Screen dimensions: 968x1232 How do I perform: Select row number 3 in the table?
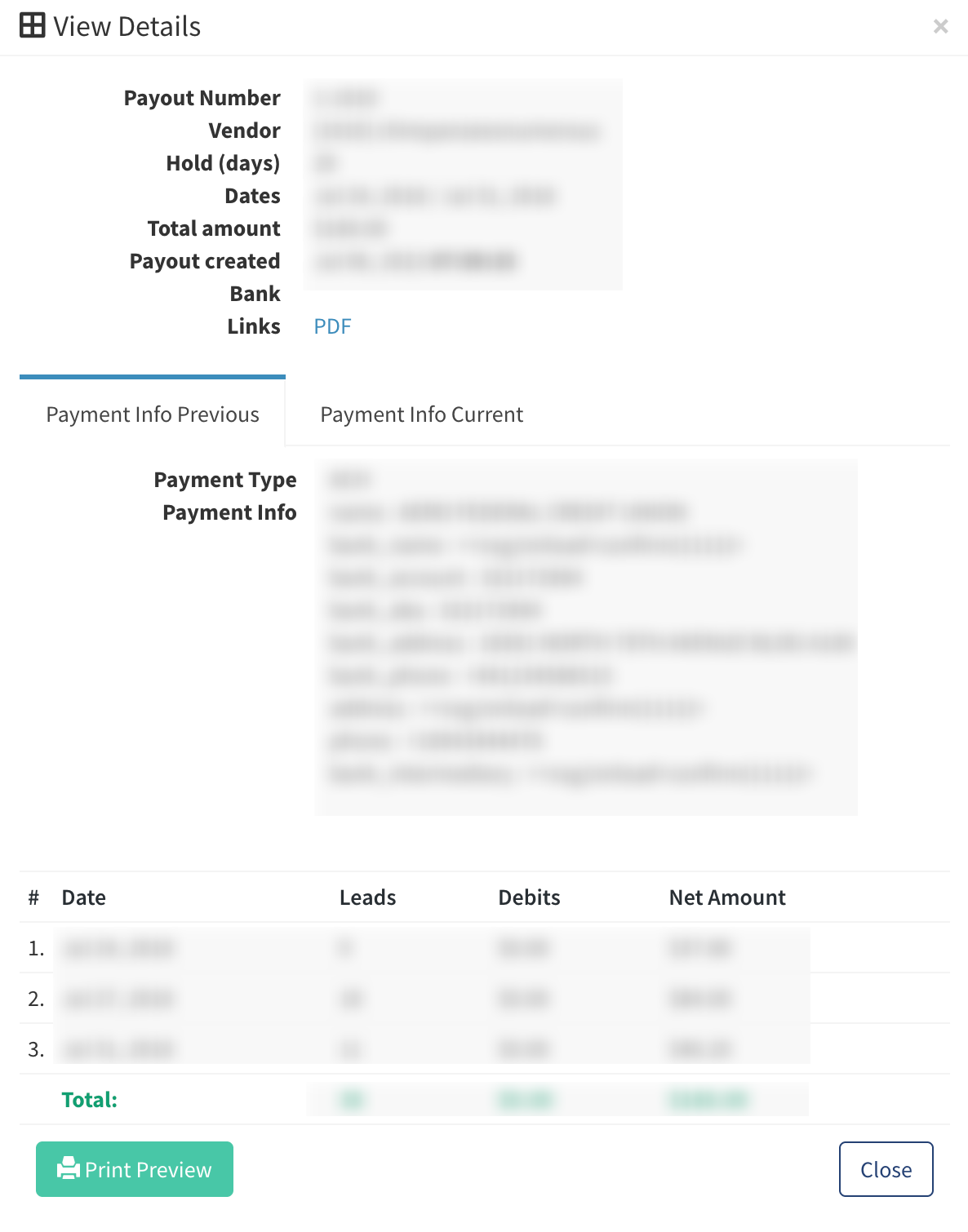36,1049
